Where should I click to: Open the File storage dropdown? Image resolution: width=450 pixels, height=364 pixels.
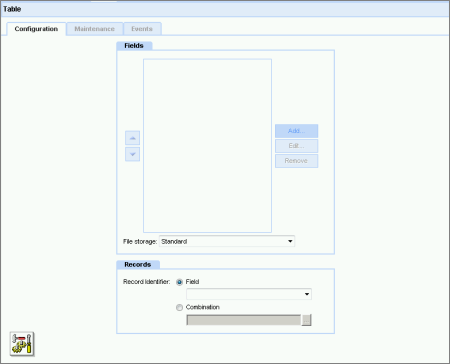point(227,241)
